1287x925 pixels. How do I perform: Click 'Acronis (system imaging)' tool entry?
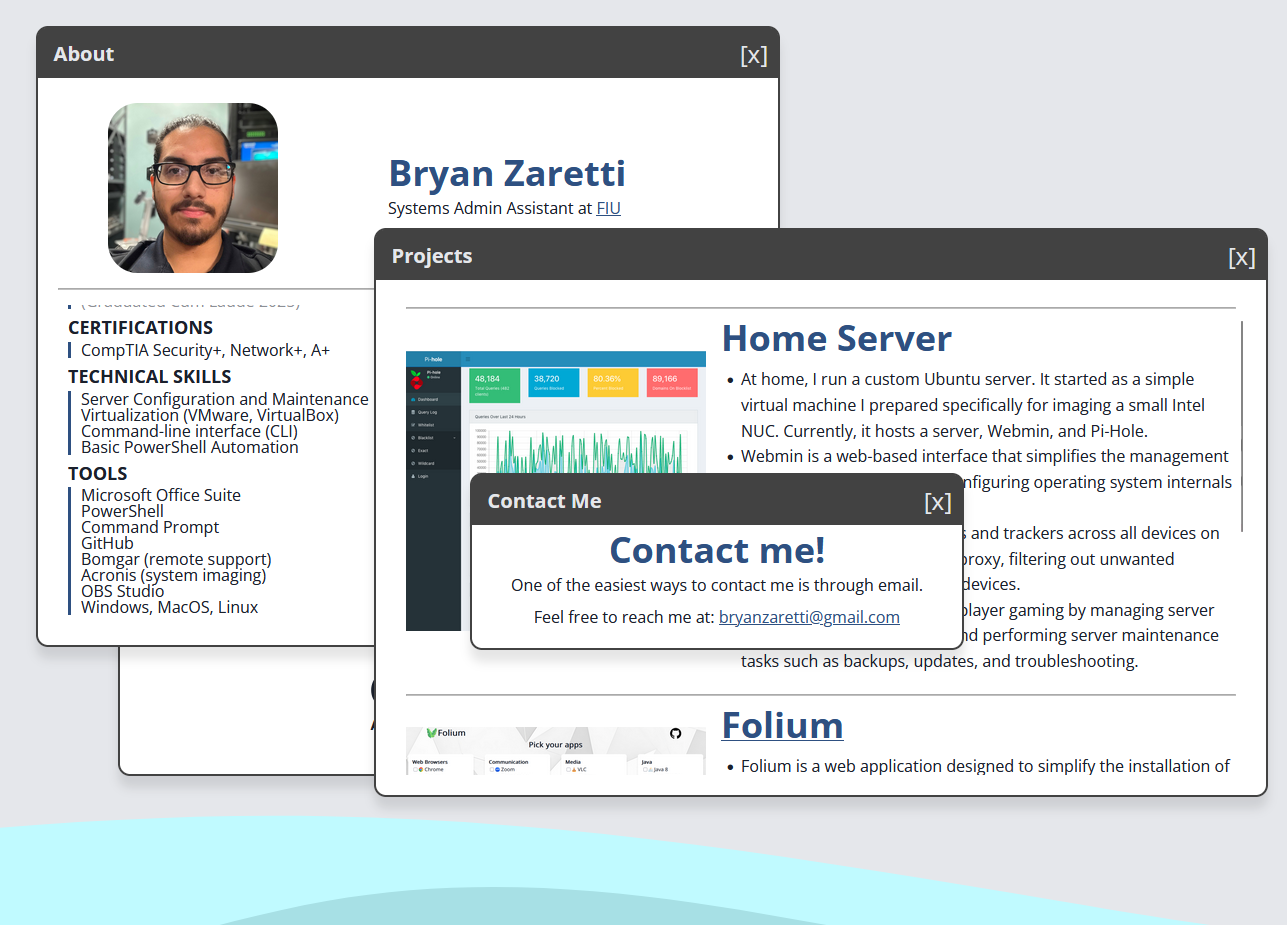click(x=174, y=575)
